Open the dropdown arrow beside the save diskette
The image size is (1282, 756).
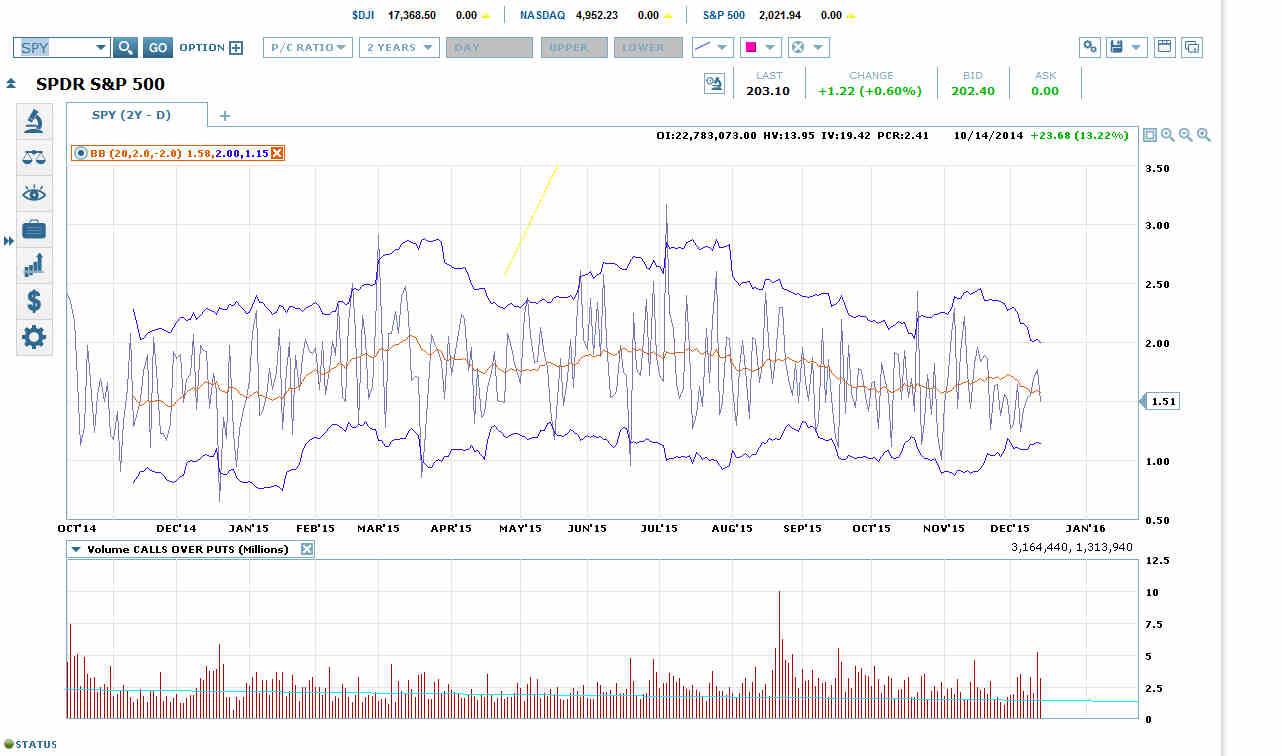[1137, 47]
